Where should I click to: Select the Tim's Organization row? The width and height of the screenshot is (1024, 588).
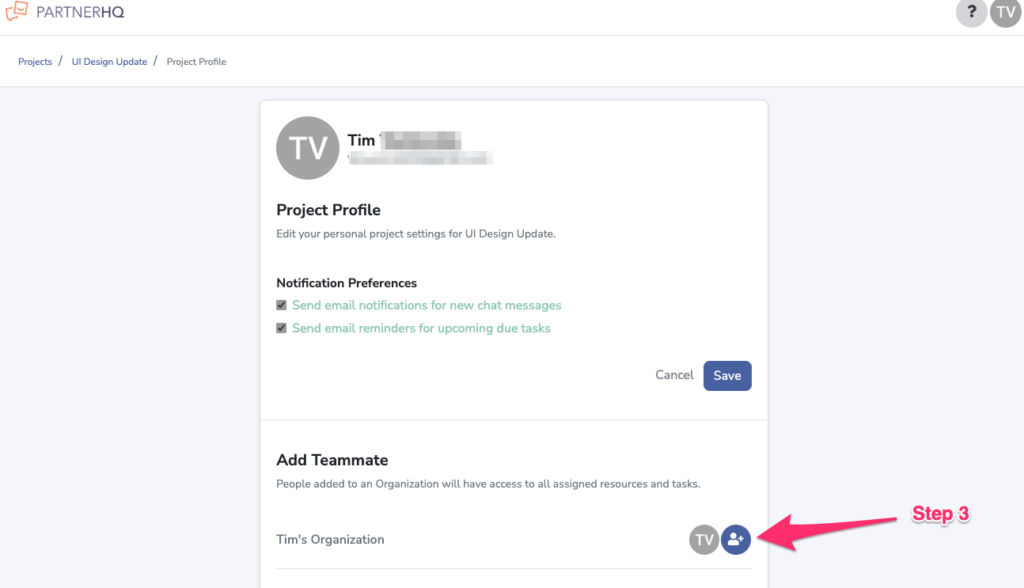pyautogui.click(x=513, y=540)
